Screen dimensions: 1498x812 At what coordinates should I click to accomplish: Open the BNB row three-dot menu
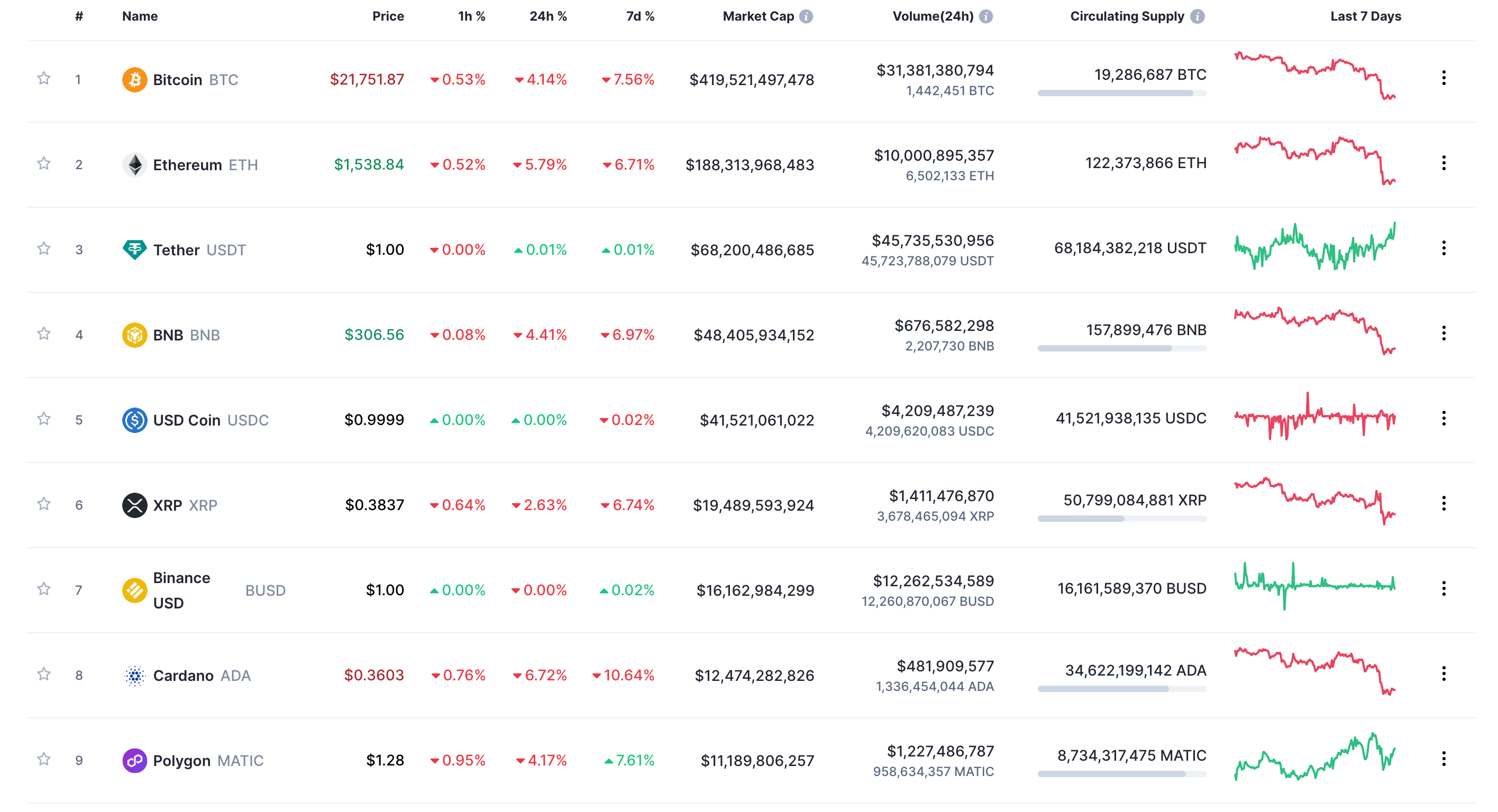point(1444,333)
